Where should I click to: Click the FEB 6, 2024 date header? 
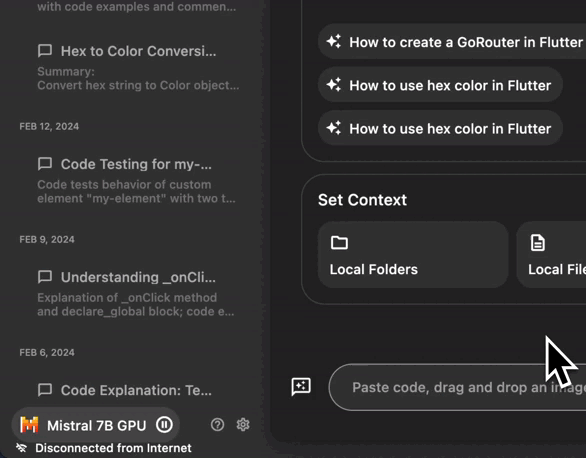(x=47, y=353)
